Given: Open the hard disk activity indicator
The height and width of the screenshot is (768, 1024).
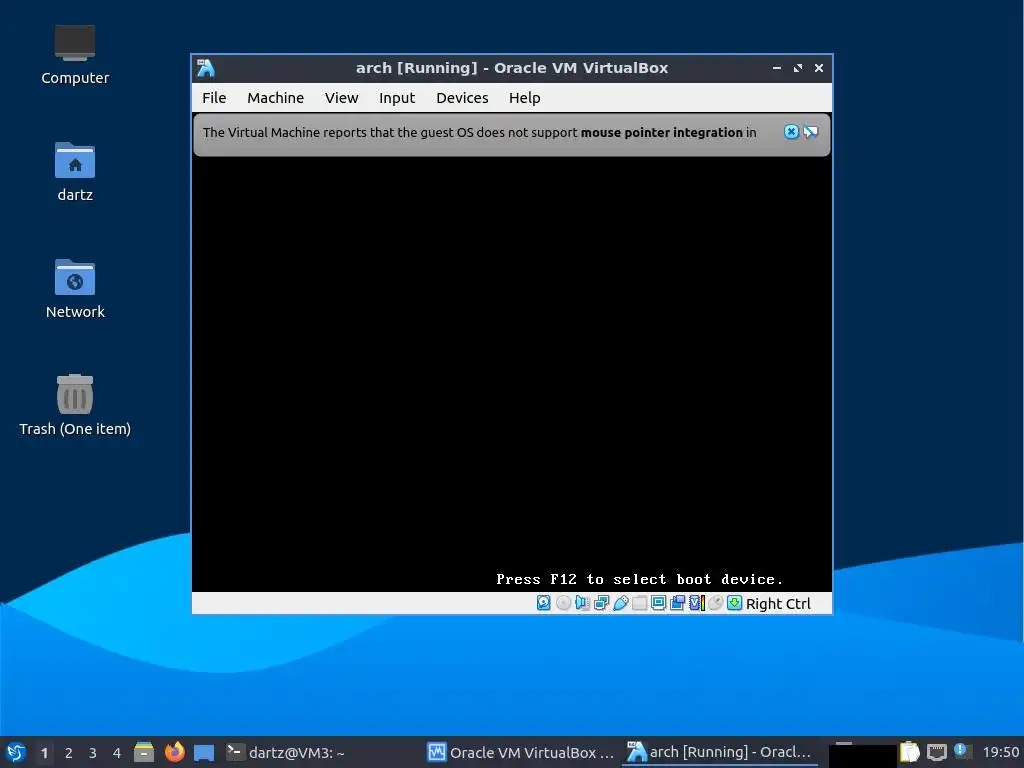Looking at the screenshot, I should tap(543, 603).
